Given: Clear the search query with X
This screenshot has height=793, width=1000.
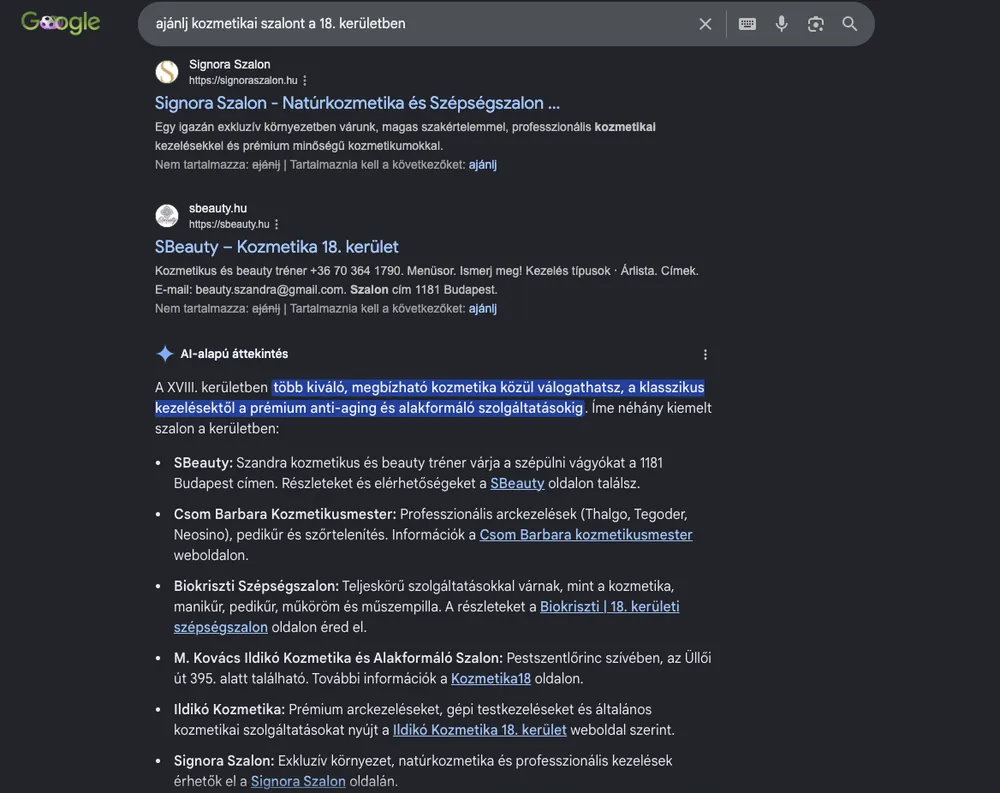Looking at the screenshot, I should pyautogui.click(x=705, y=24).
